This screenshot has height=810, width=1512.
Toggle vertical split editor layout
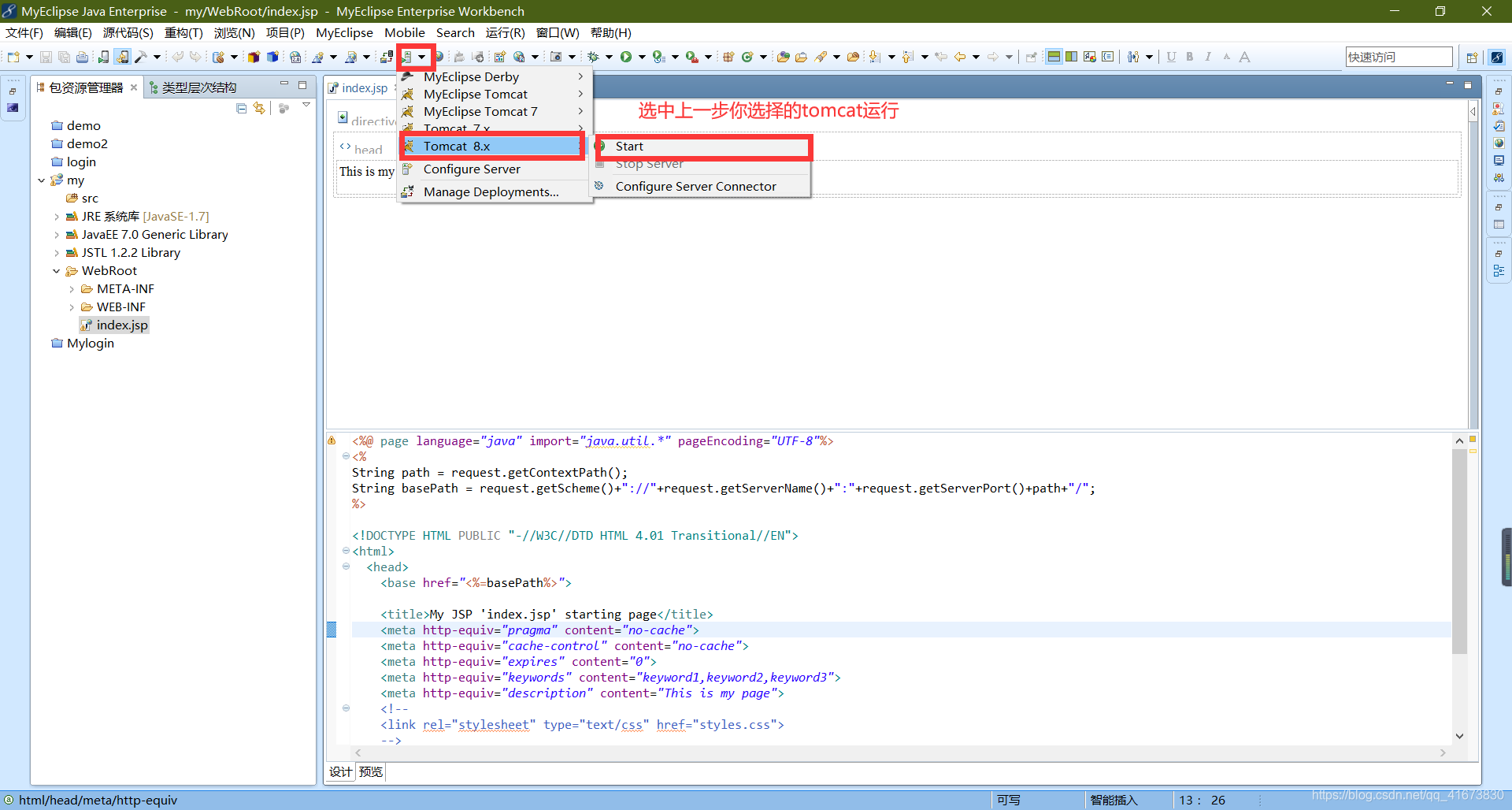(1072, 57)
